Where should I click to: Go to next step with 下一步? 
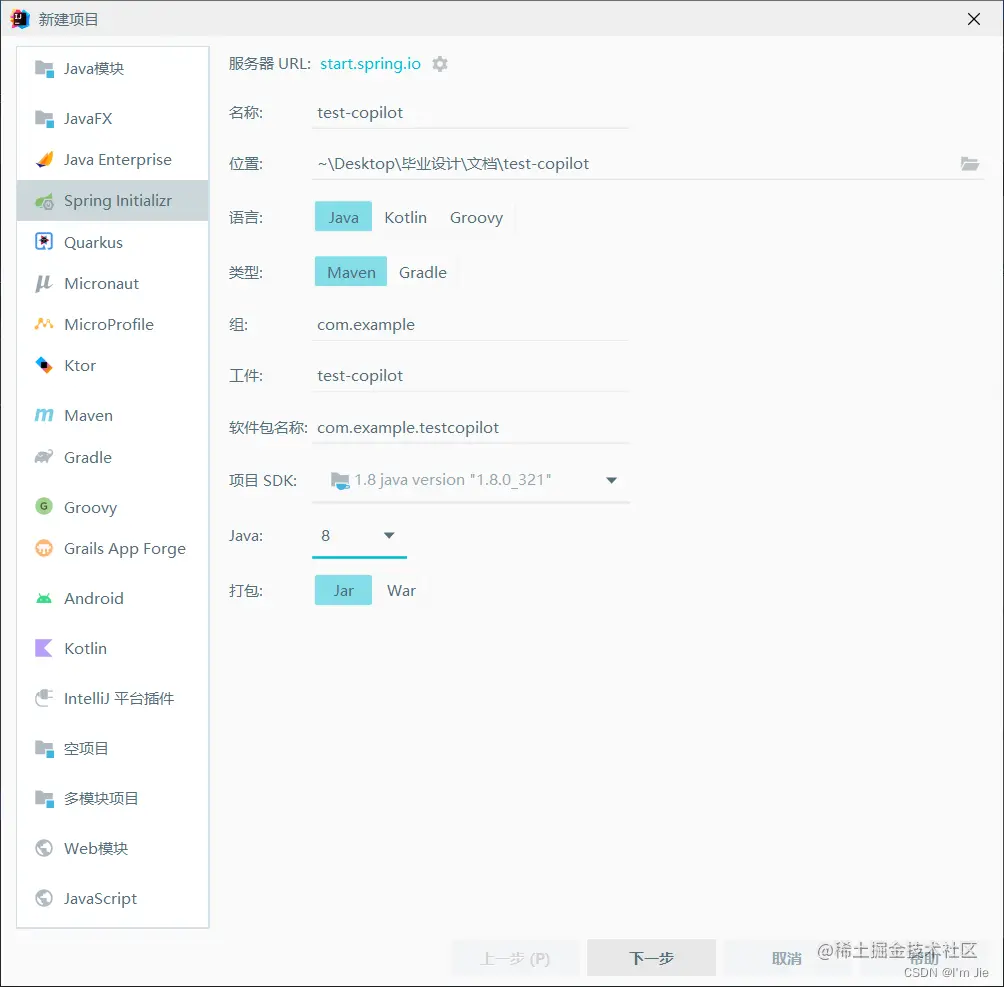651,958
